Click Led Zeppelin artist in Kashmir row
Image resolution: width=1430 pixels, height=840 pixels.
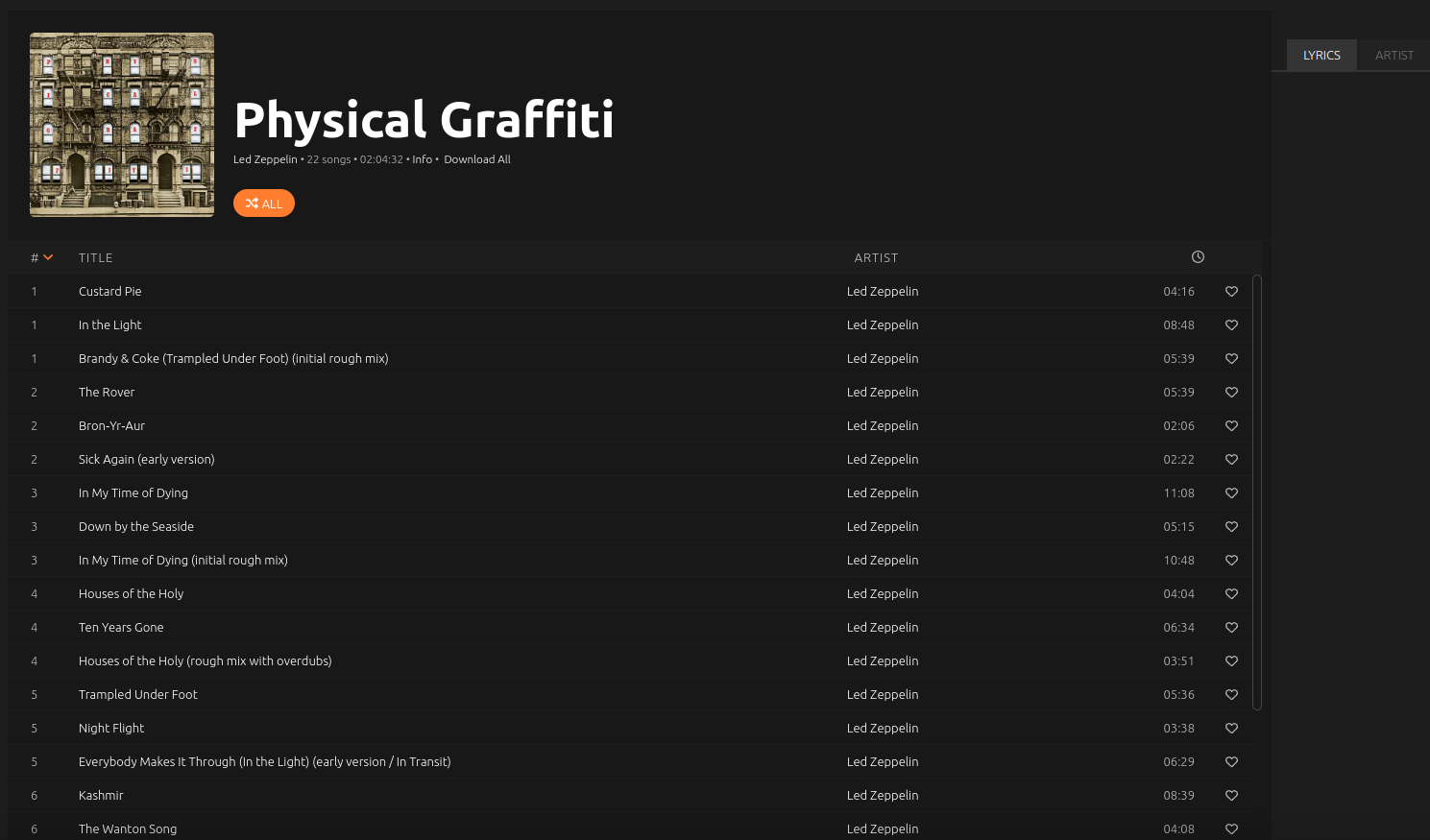[x=883, y=796]
